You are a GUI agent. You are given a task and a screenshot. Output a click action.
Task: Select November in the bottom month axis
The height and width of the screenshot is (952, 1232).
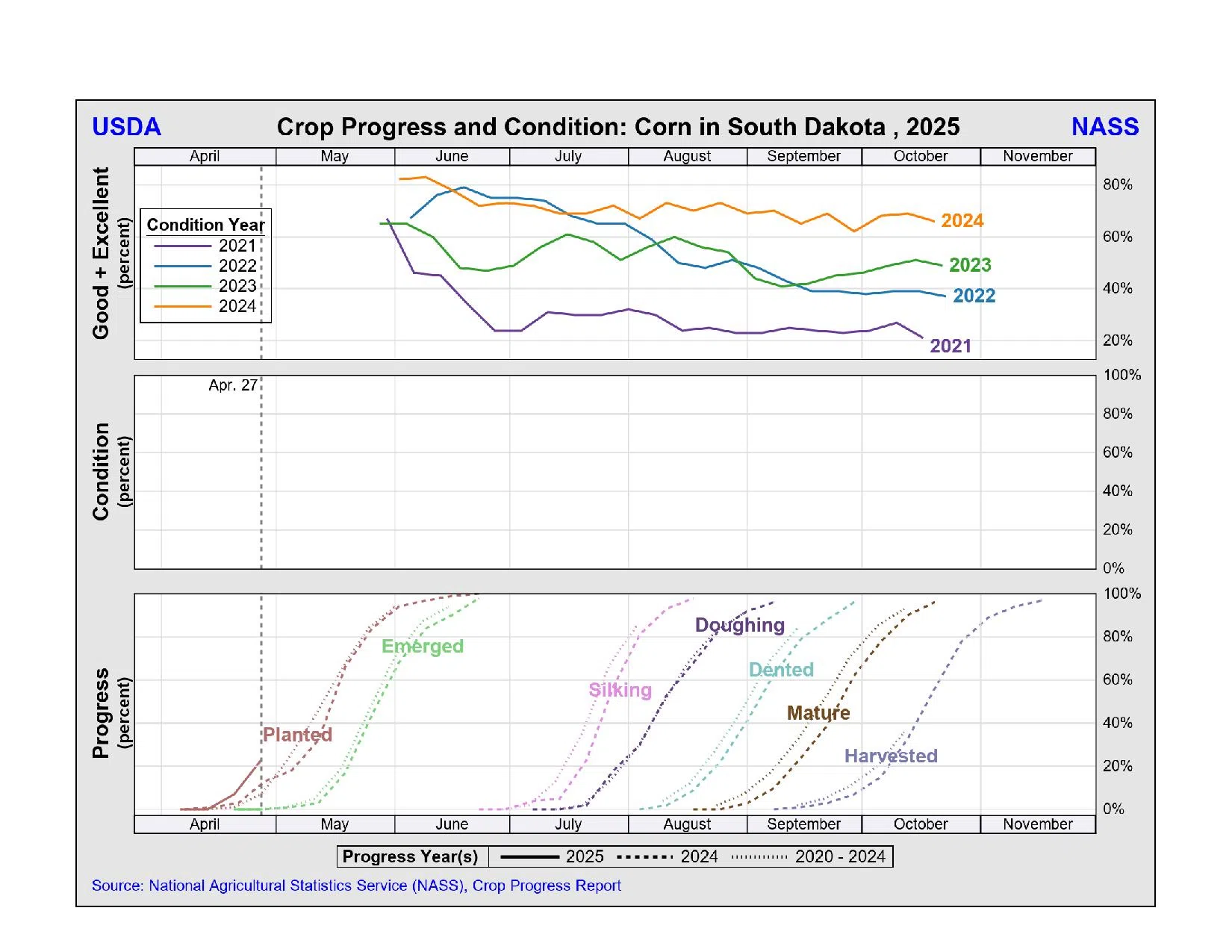pos(1037,824)
